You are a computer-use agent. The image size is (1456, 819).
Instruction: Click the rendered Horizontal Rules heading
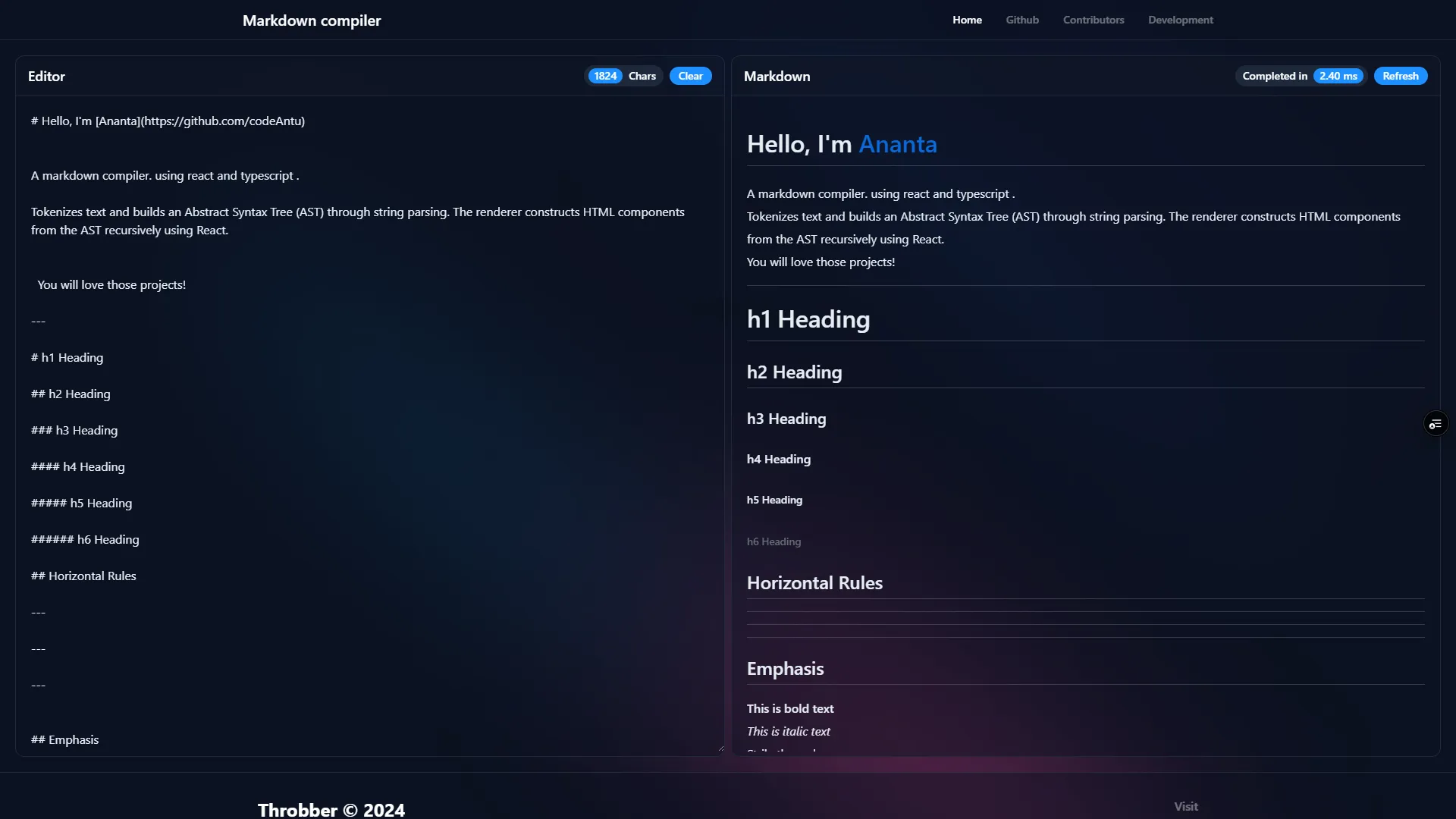click(814, 583)
